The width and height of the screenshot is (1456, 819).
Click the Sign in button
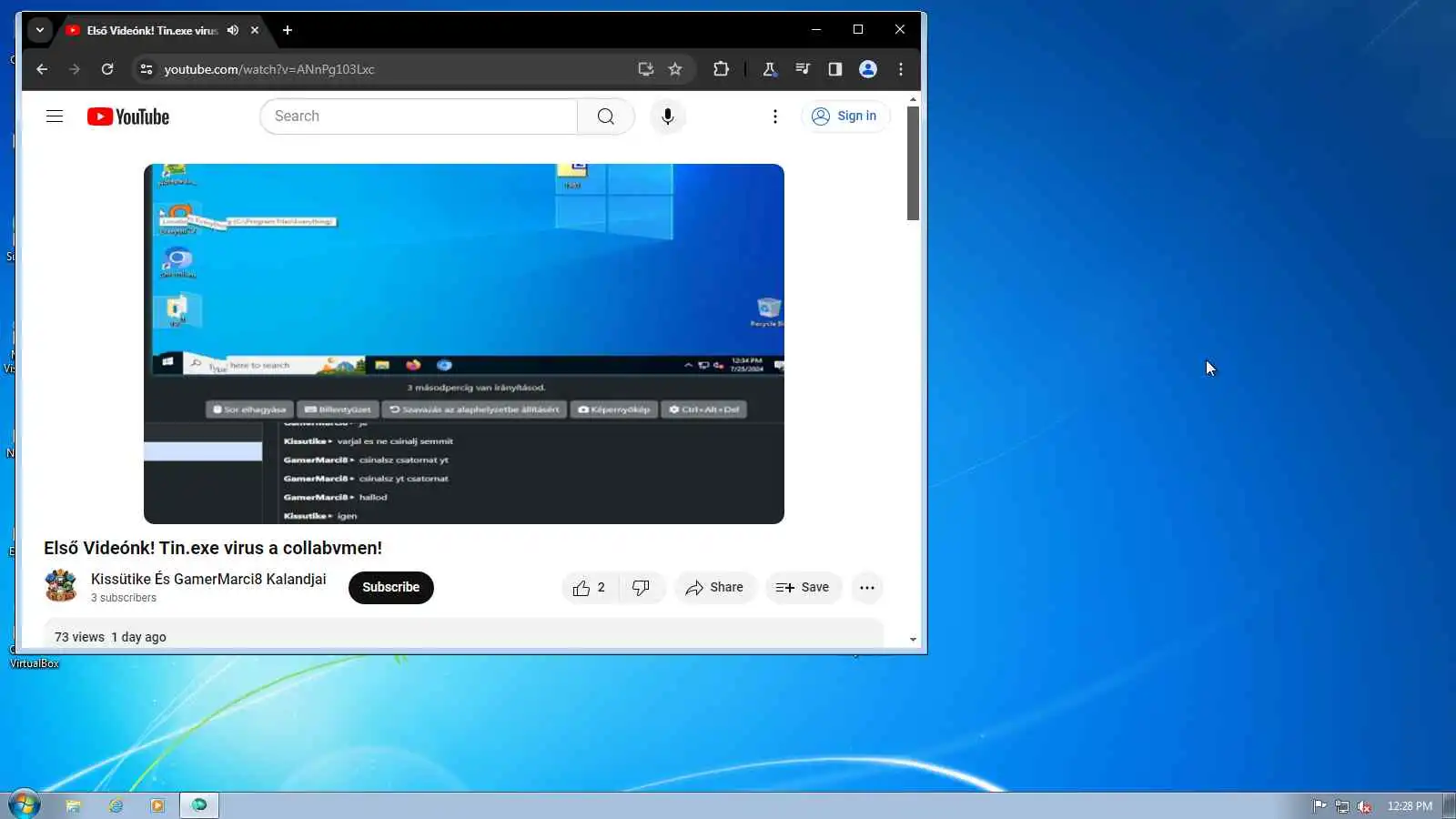845,116
